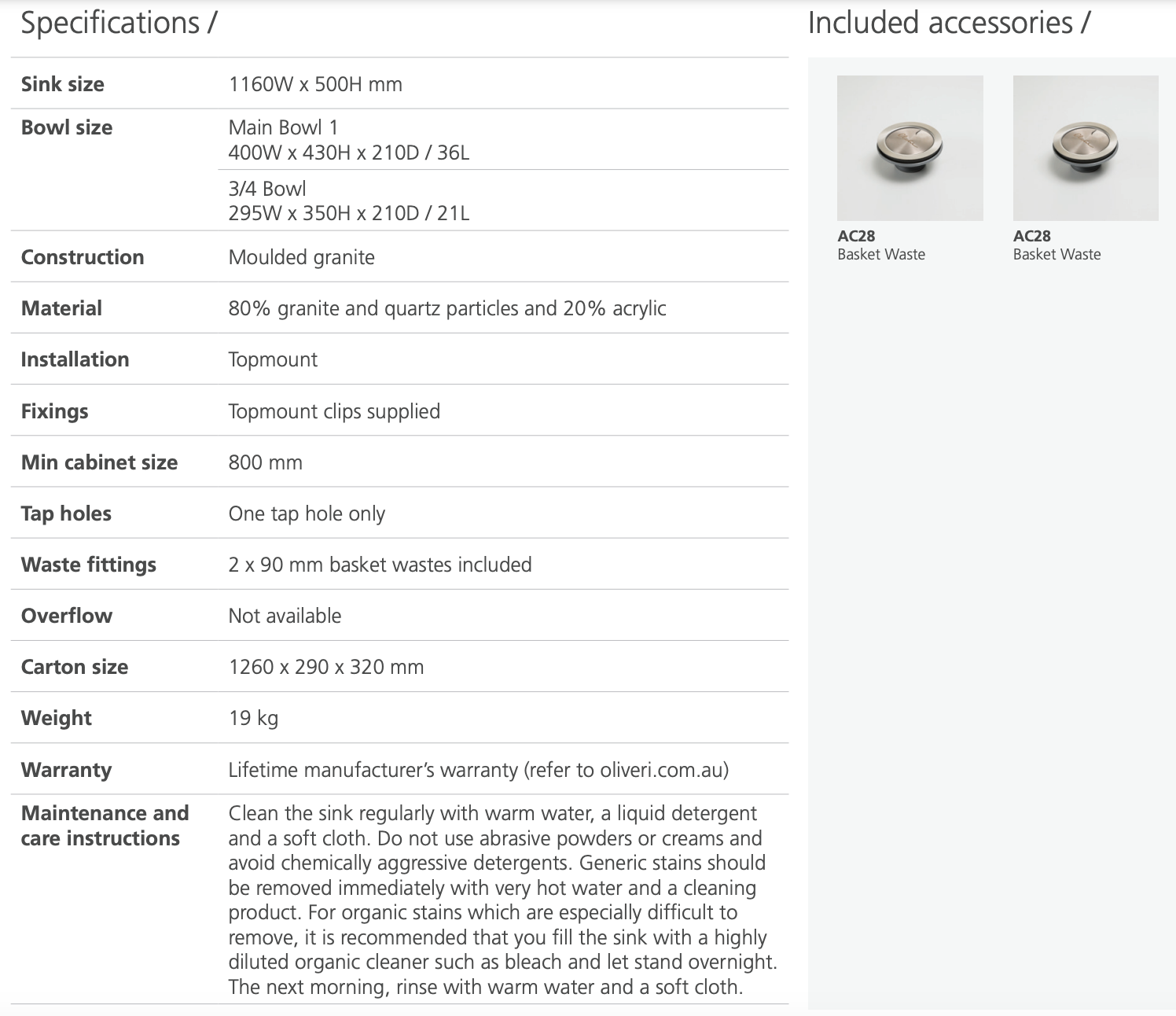Image resolution: width=1176 pixels, height=1016 pixels.
Task: Click the Min cabinet size label
Action: [99, 462]
